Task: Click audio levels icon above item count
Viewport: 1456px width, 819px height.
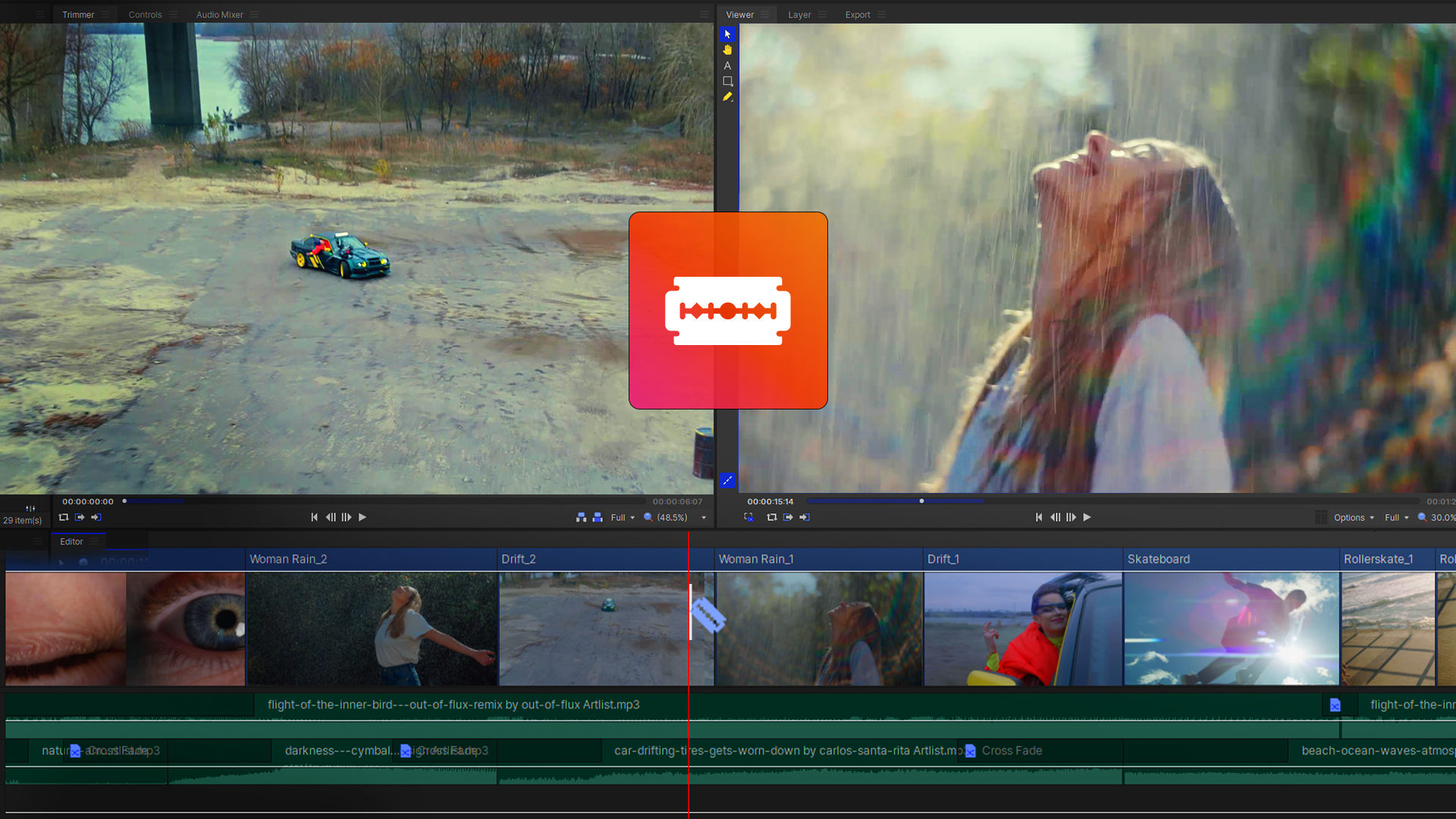Action: tap(30, 508)
